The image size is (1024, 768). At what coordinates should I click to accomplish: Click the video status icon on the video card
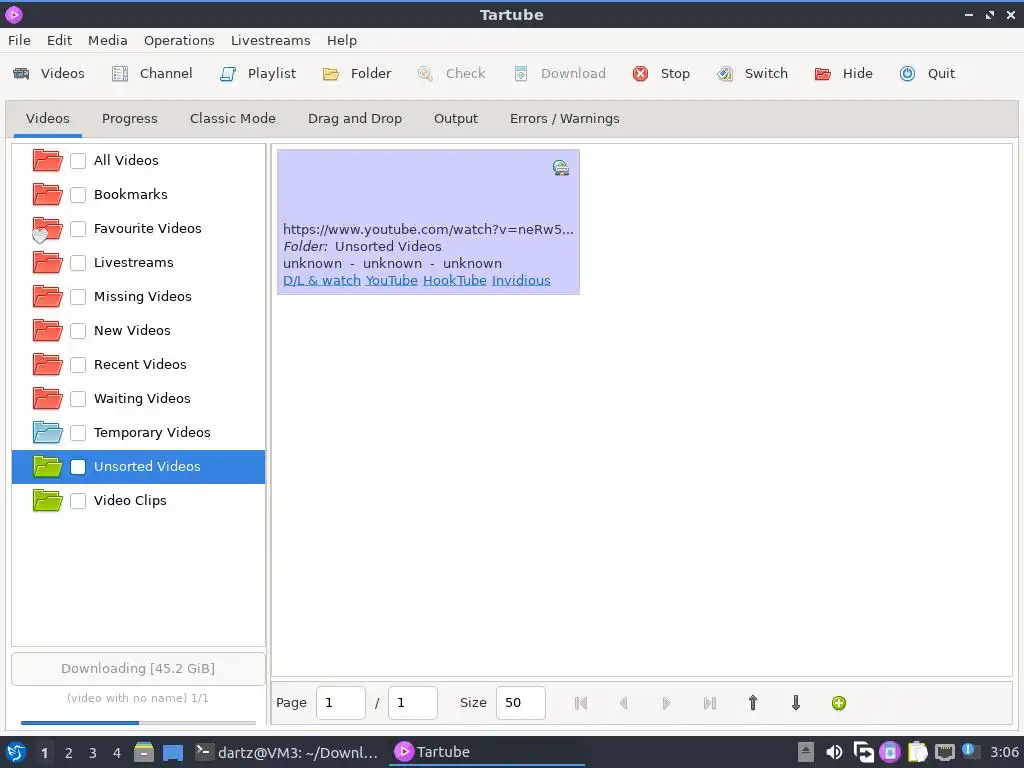[560, 168]
